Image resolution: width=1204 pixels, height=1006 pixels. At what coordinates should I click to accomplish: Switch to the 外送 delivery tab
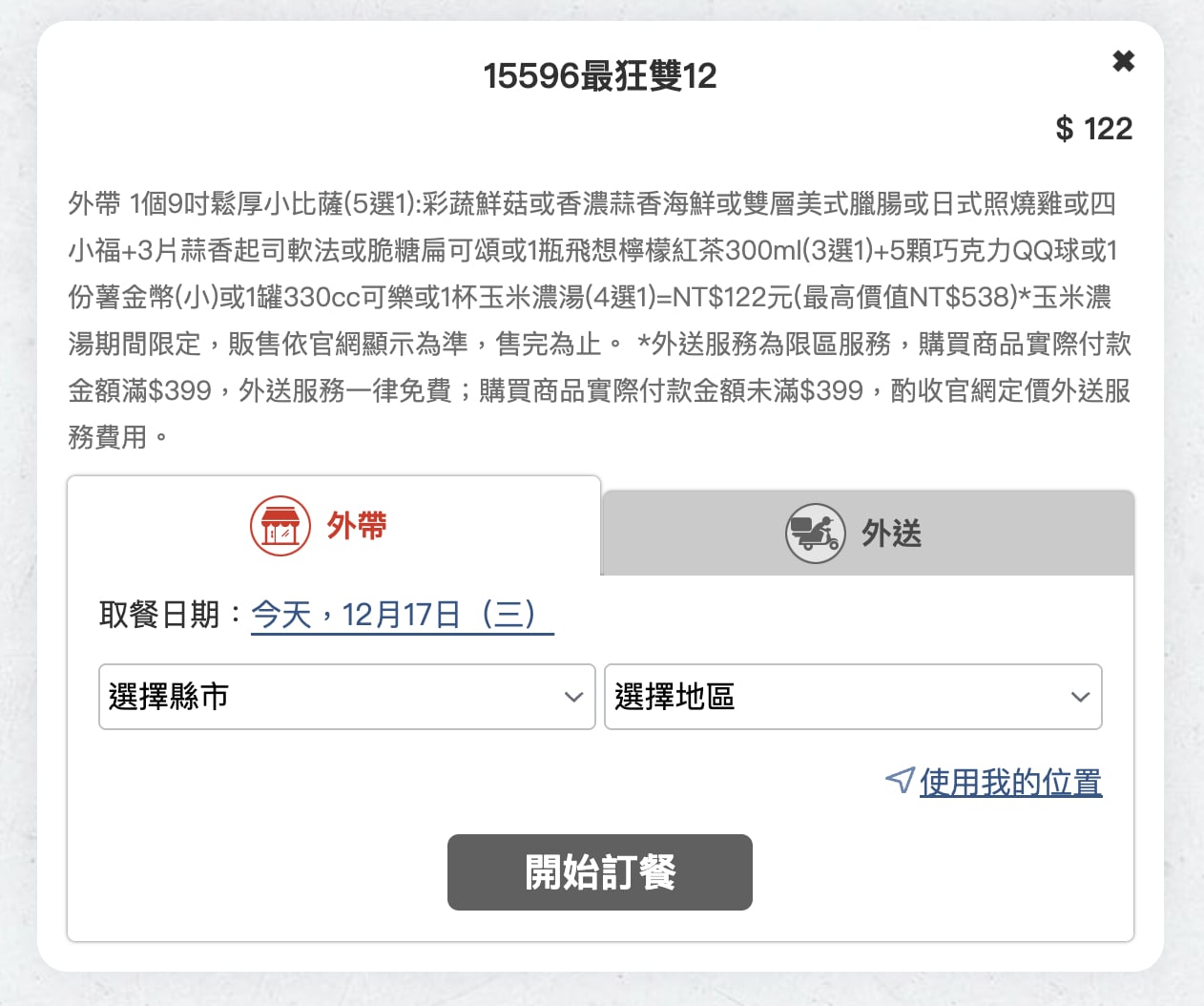(x=865, y=533)
